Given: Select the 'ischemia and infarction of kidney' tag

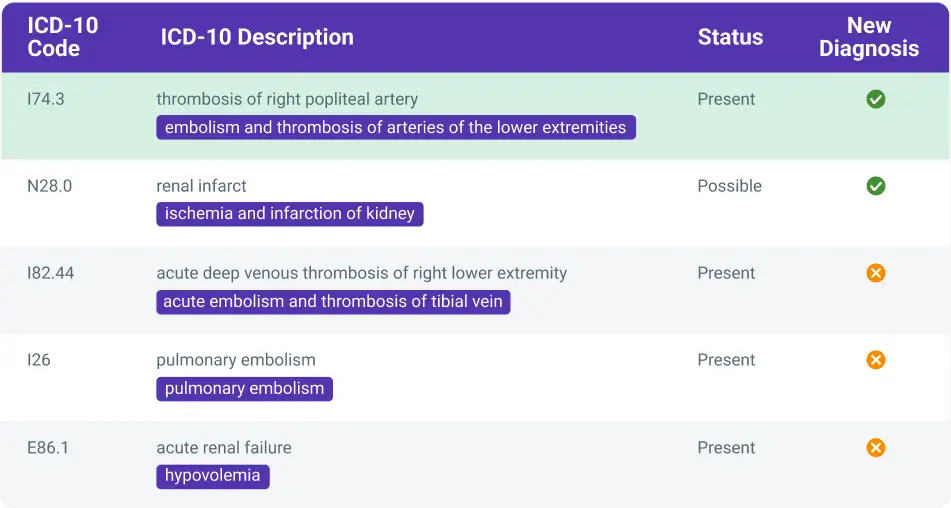Looking at the screenshot, I should (x=290, y=214).
